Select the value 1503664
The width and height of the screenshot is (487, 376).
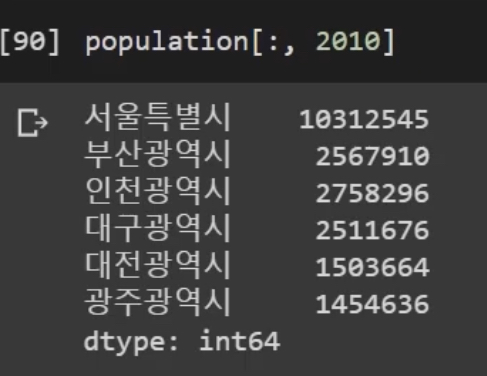click(x=372, y=267)
